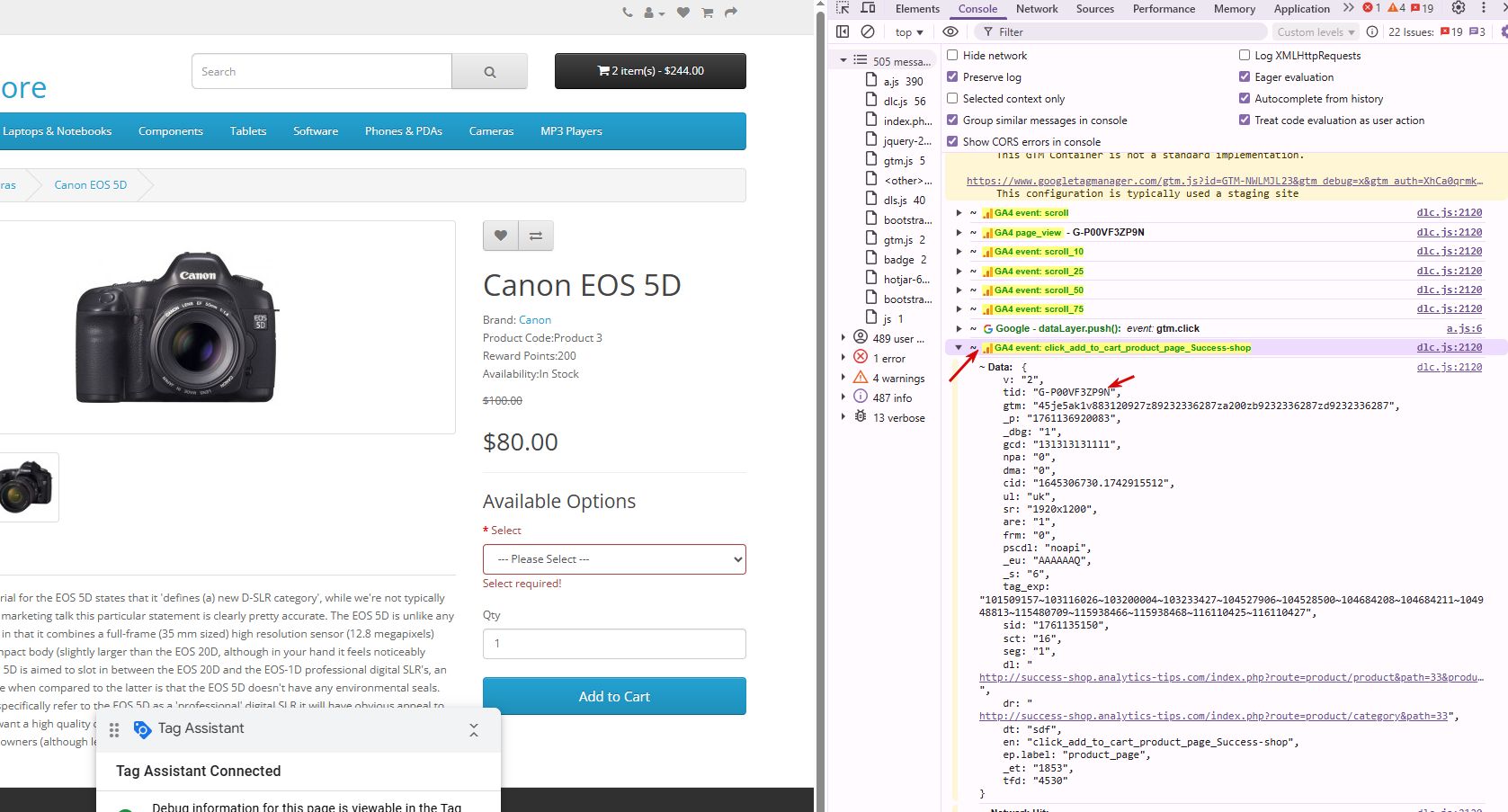
Task: Expand the GA4 event scroll_25 log entry
Action: 959,271
